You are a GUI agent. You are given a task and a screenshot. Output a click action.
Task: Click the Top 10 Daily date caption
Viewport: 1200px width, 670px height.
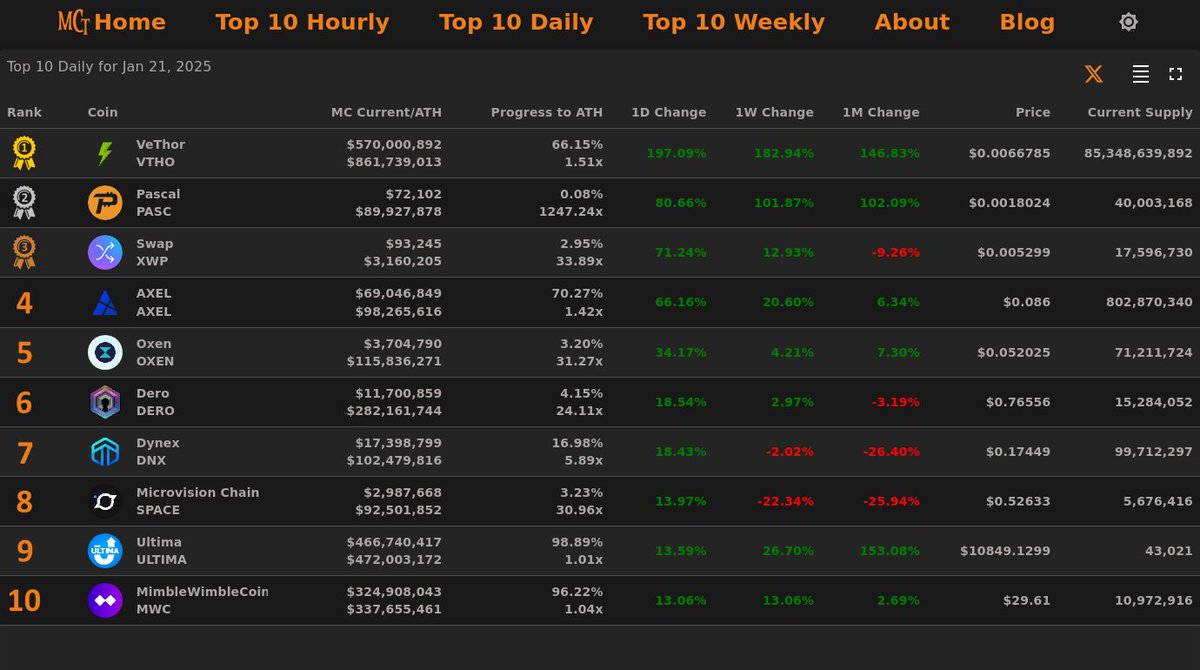point(109,67)
